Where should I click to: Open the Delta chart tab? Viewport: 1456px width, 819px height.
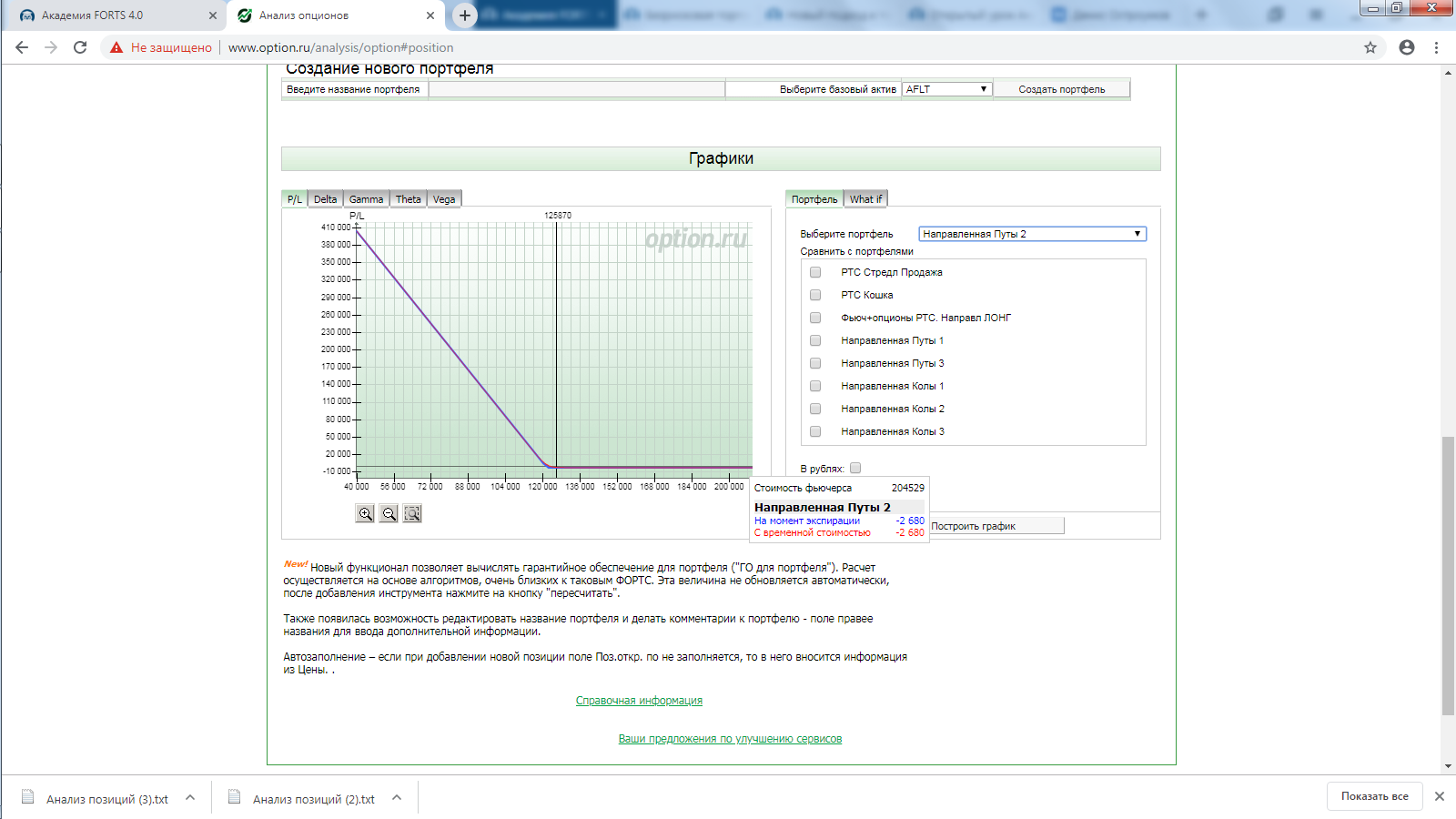point(326,199)
